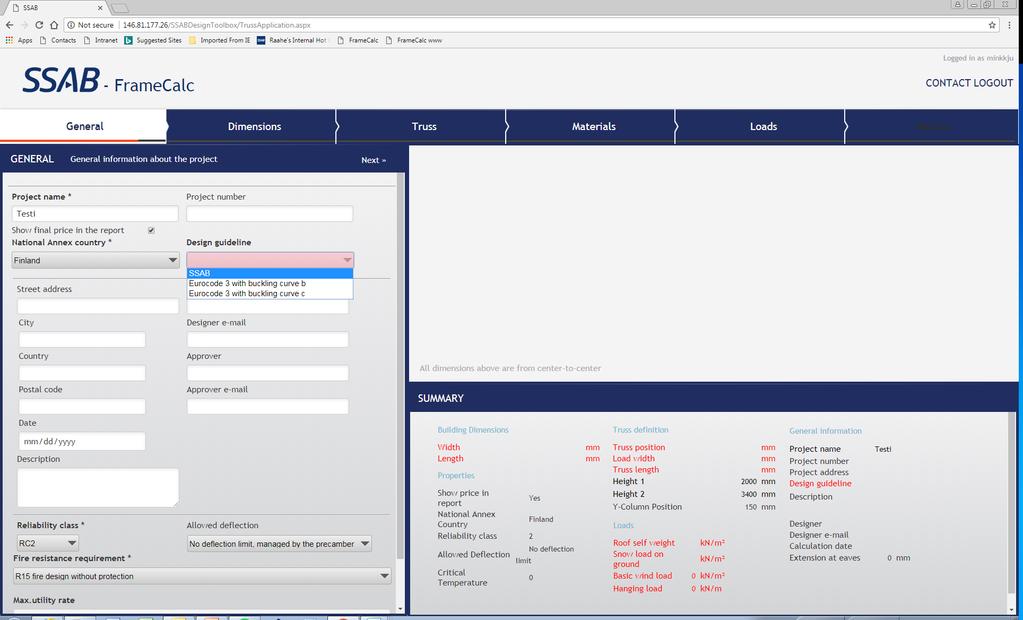
Task: Select Eurocode 3 with buckling curve c
Action: [x=269, y=294]
